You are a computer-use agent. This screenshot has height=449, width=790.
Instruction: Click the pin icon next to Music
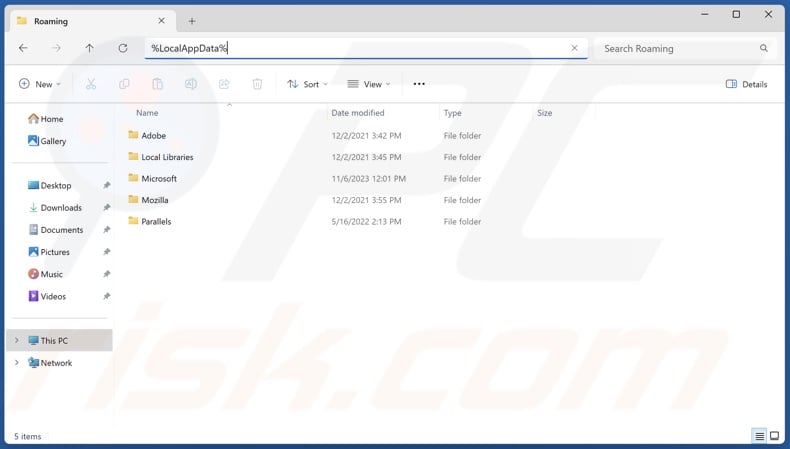pyautogui.click(x=107, y=274)
